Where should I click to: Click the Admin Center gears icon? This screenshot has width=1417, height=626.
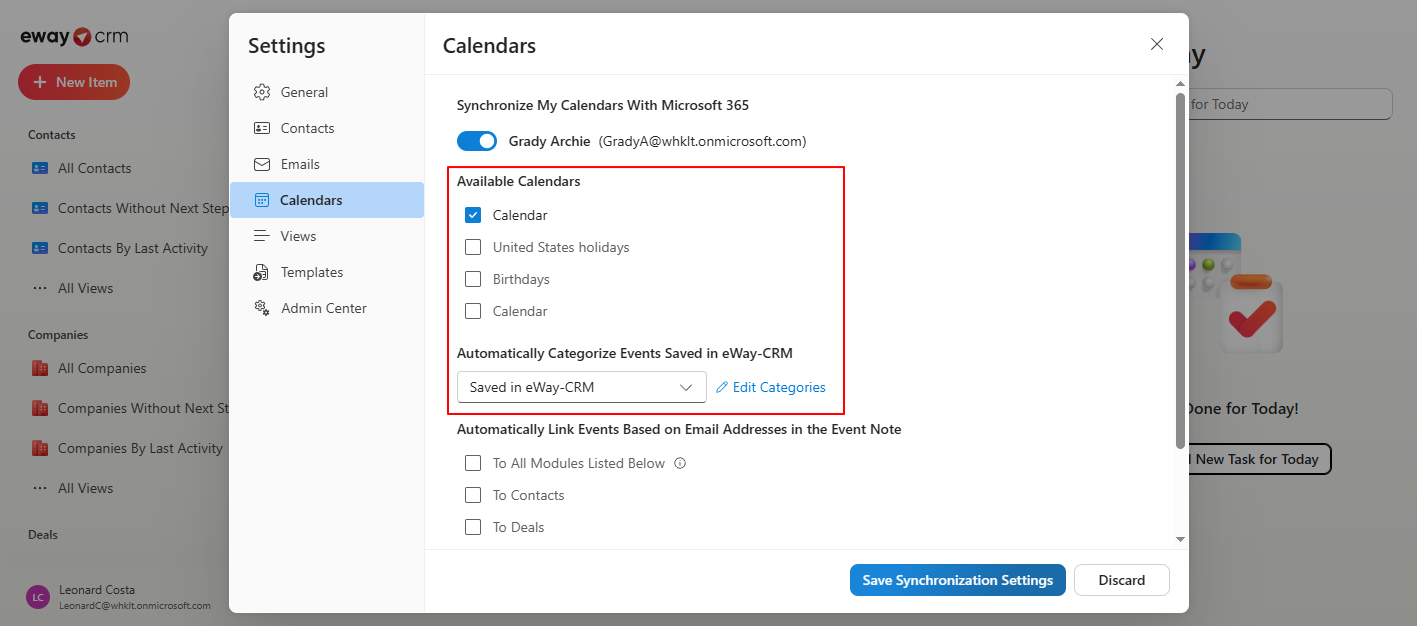[262, 308]
